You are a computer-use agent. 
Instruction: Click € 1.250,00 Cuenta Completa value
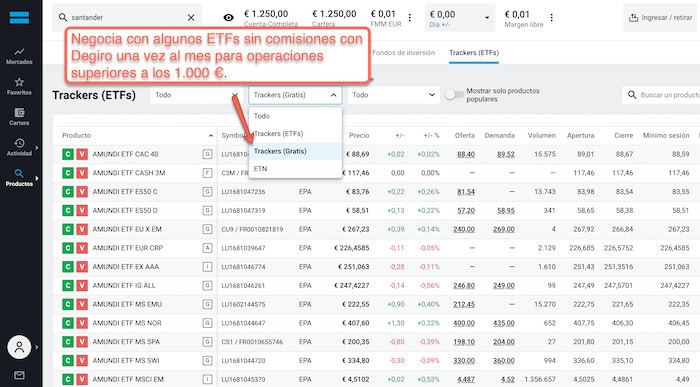(266, 14)
